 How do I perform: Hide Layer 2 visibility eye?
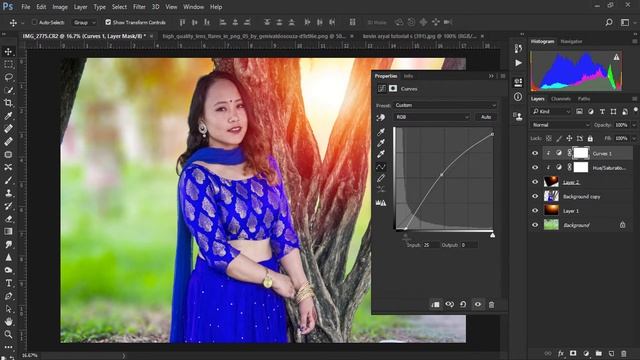pyautogui.click(x=535, y=182)
